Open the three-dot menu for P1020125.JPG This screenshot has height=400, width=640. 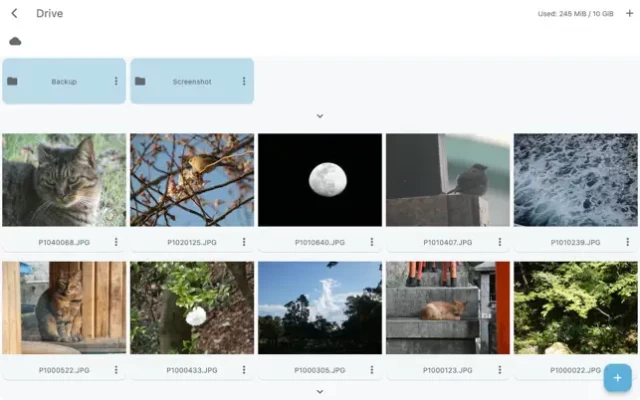tap(244, 242)
